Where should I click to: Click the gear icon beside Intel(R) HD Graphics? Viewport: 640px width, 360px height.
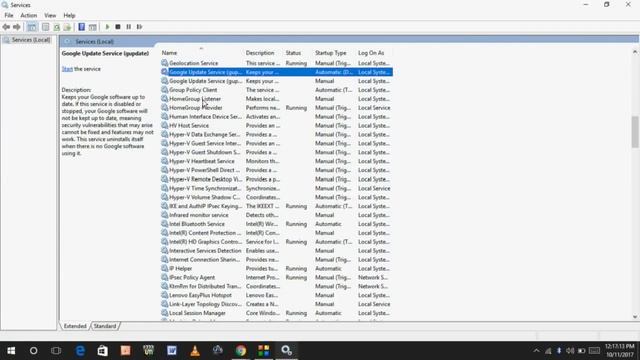tap(164, 242)
